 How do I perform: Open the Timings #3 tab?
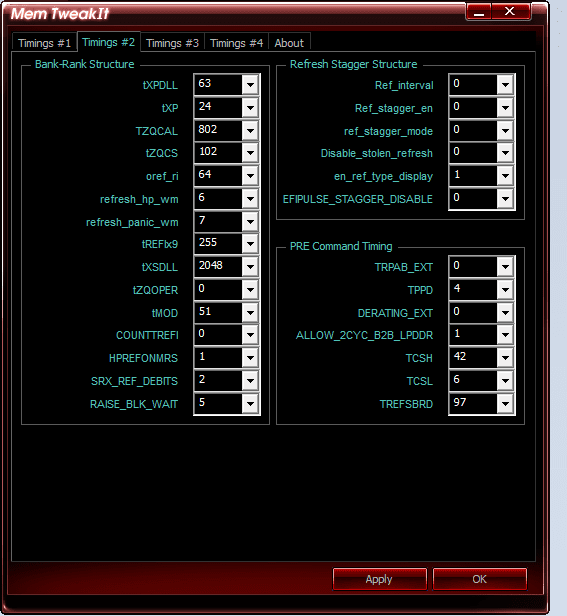(172, 43)
